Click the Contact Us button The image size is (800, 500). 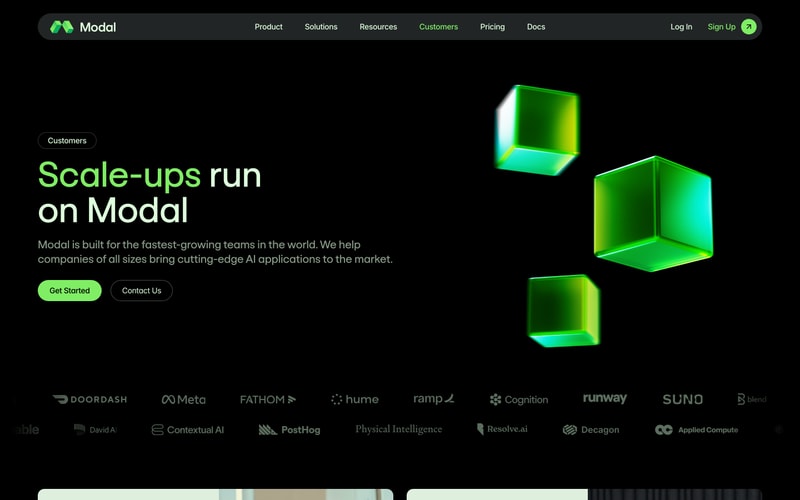click(x=141, y=290)
